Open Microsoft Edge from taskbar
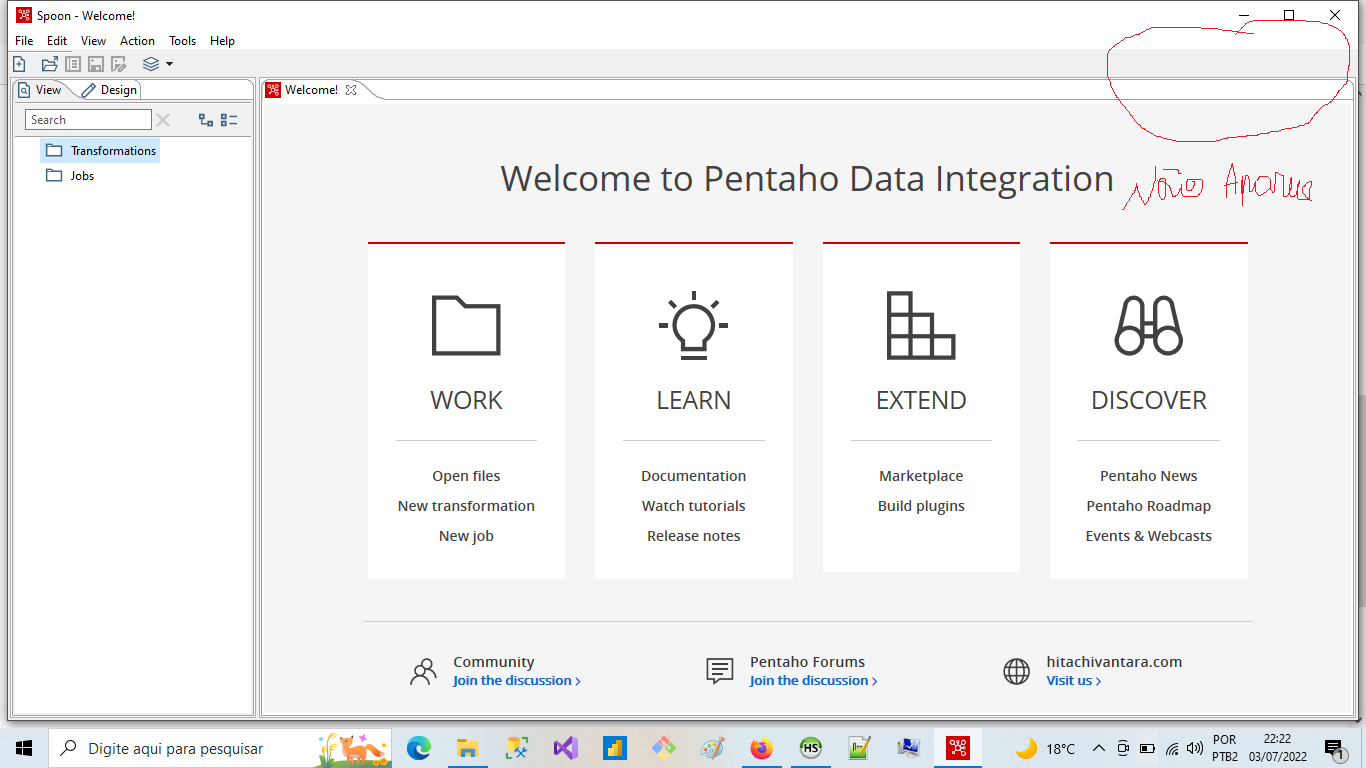 coord(419,748)
